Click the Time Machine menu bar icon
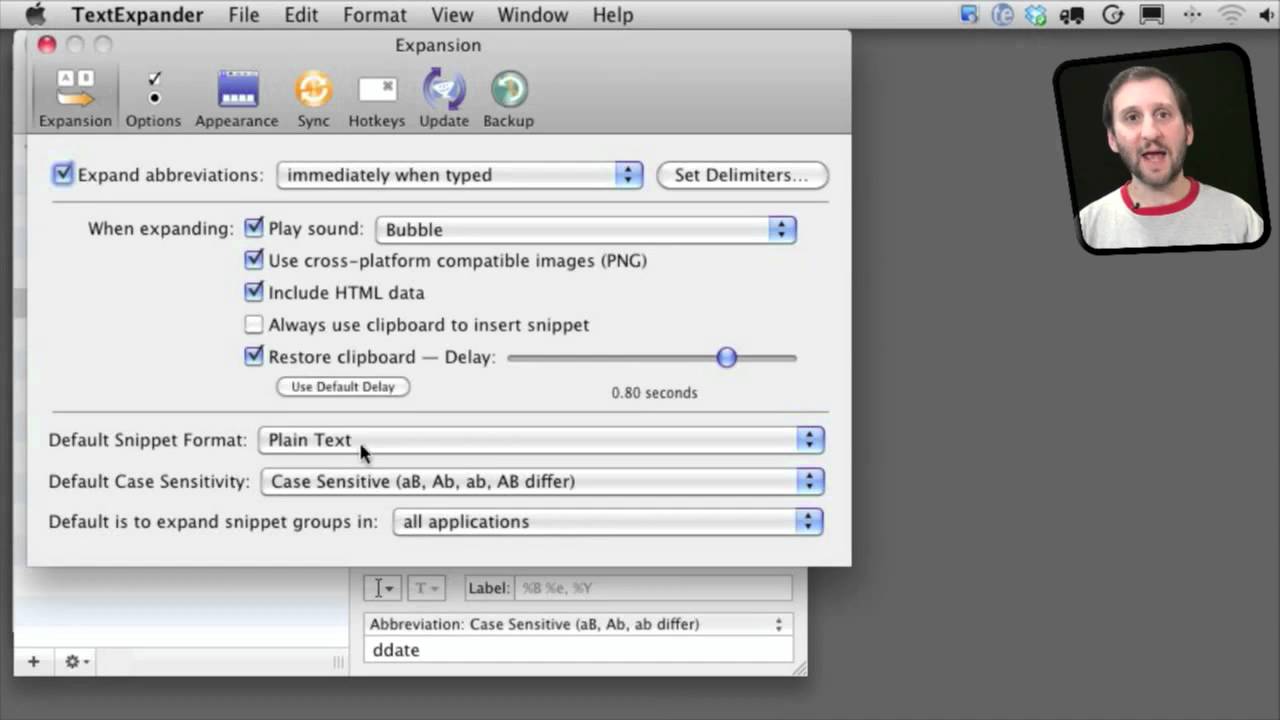 tap(1113, 15)
